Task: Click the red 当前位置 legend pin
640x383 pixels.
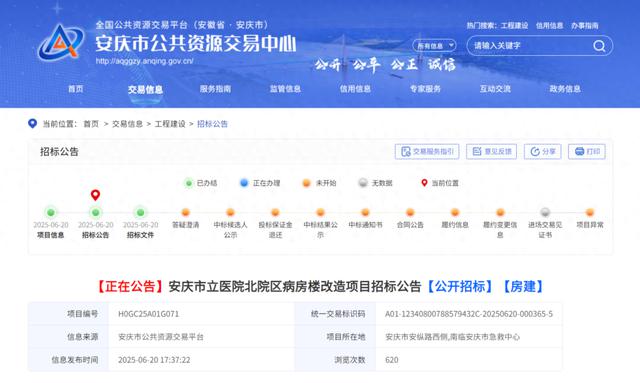Action: tap(424, 183)
